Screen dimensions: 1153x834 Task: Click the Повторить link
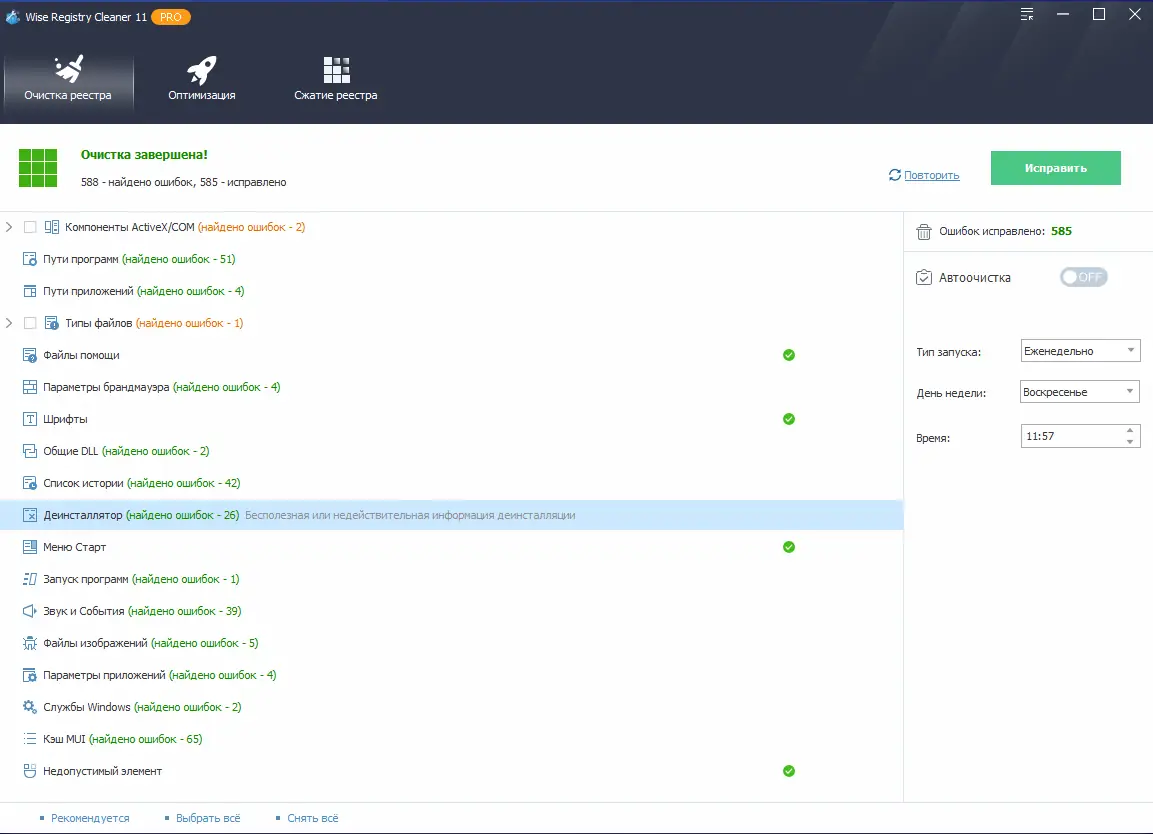(x=929, y=175)
